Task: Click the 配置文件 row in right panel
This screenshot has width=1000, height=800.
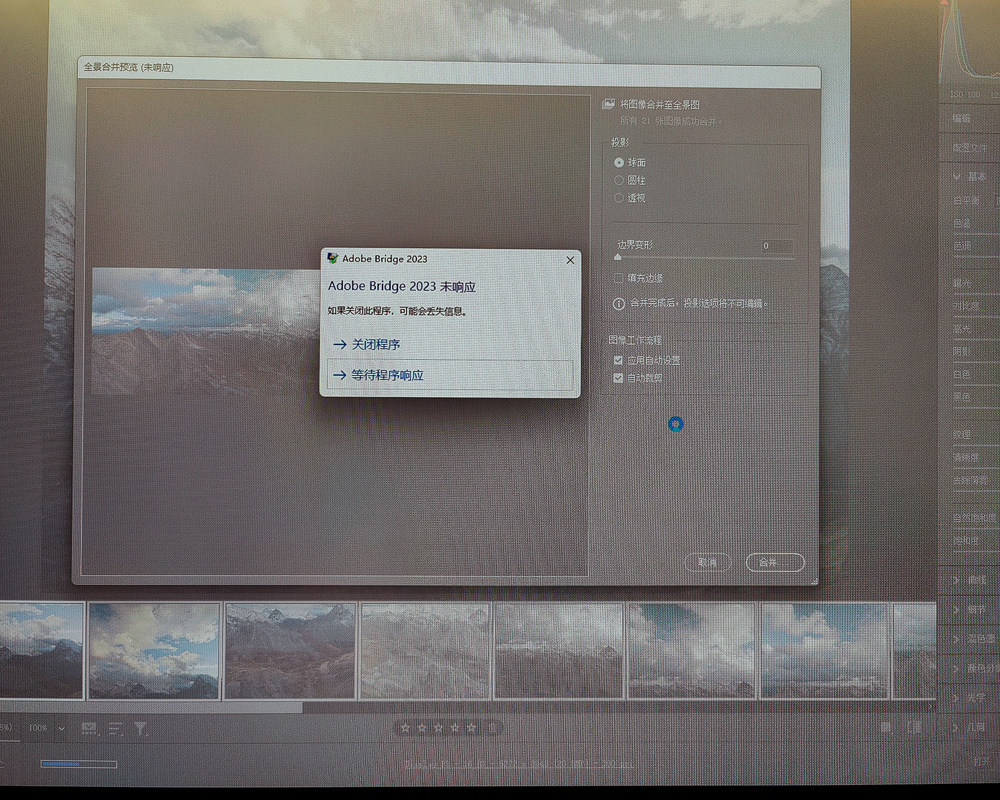Action: [x=970, y=148]
